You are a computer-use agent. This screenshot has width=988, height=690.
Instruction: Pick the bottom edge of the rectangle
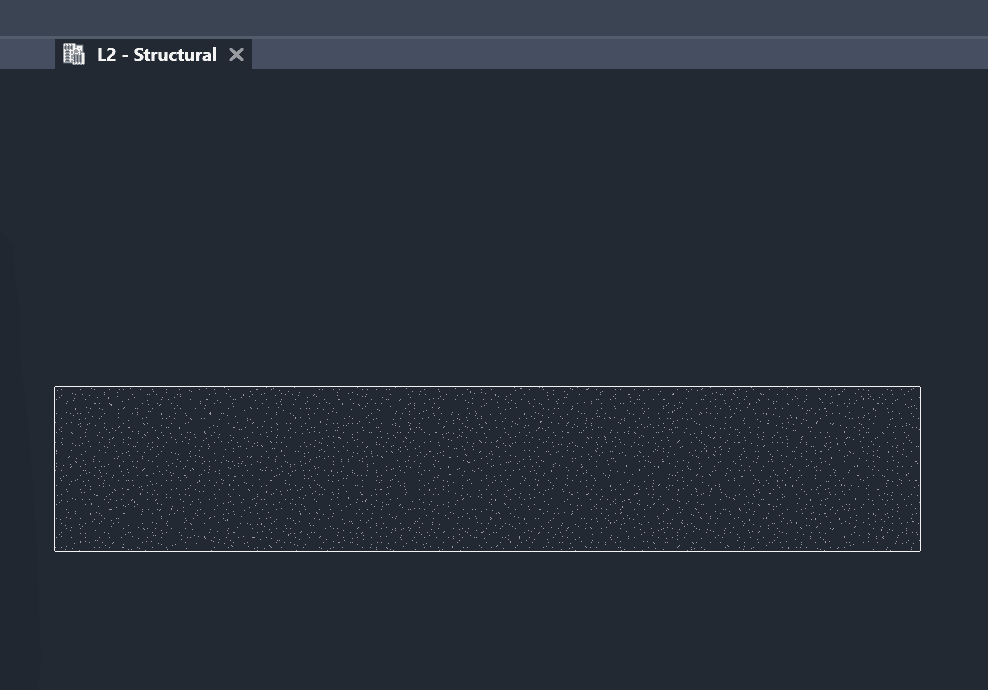pyautogui.click(x=487, y=550)
